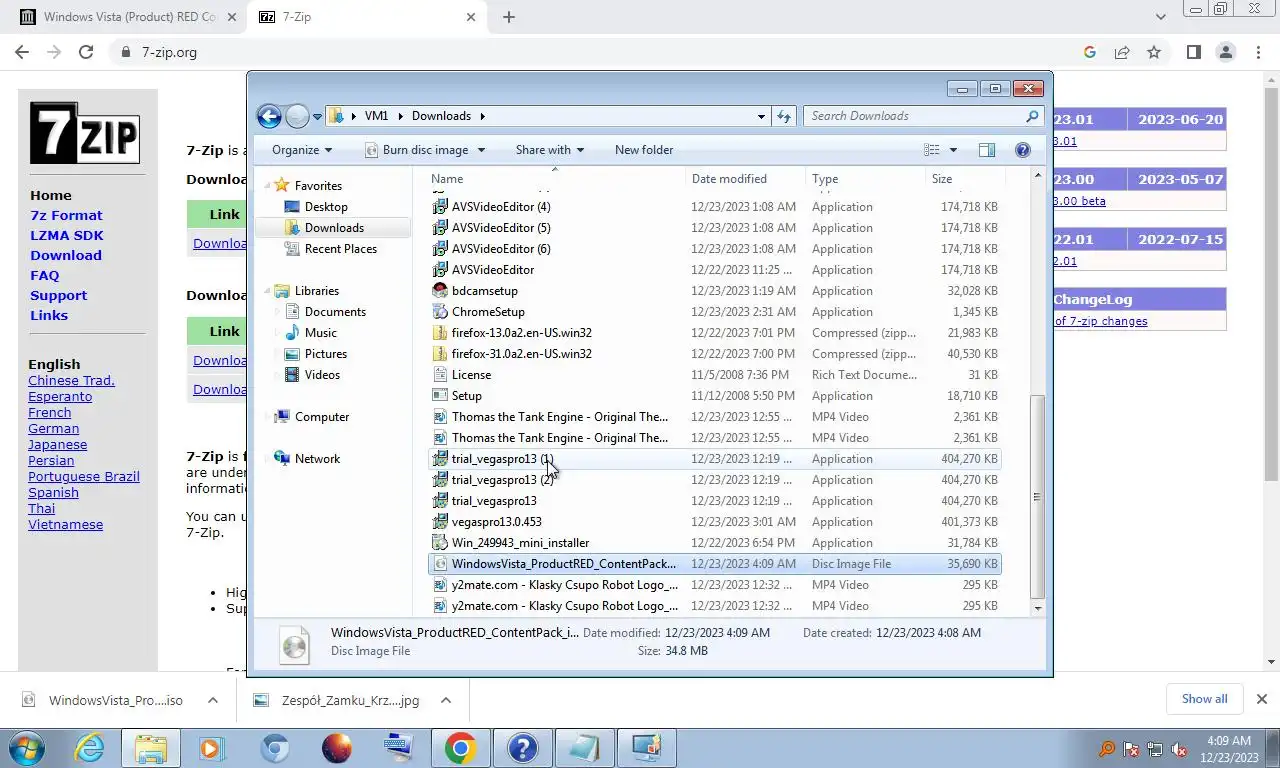
Task: Open the Organize dropdown menu
Action: (302, 150)
